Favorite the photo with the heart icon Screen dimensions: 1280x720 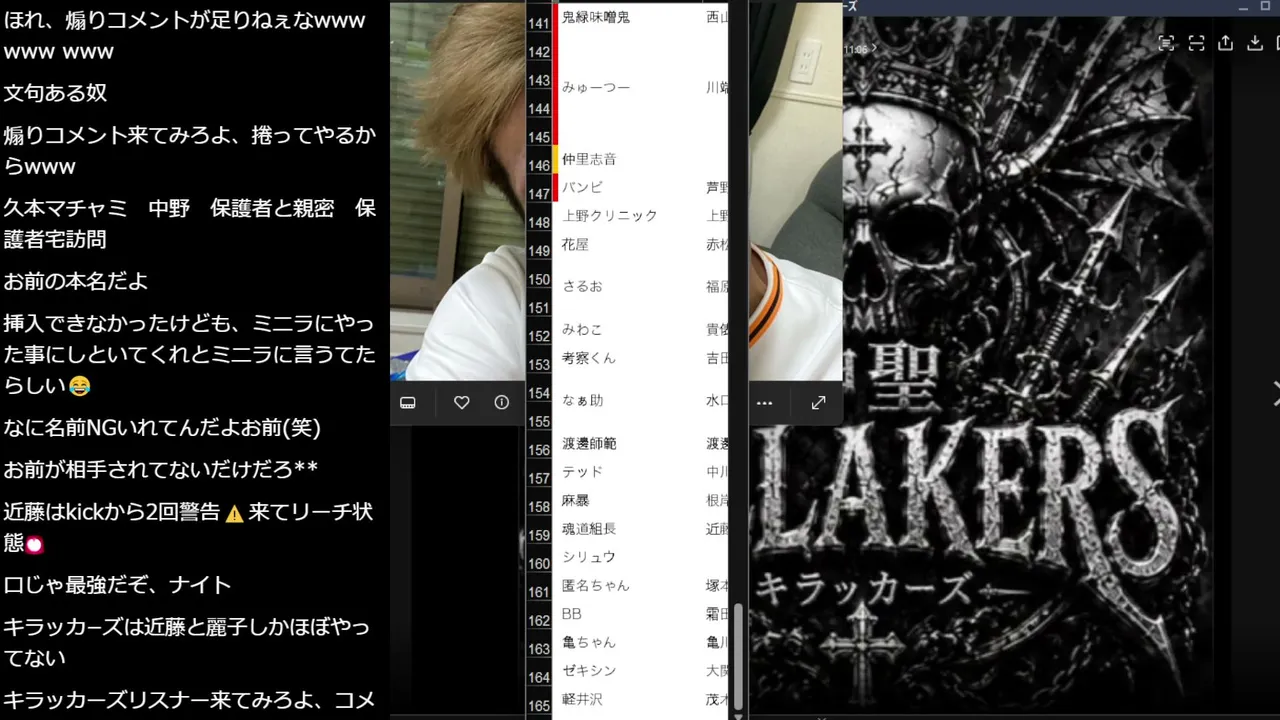pyautogui.click(x=461, y=403)
